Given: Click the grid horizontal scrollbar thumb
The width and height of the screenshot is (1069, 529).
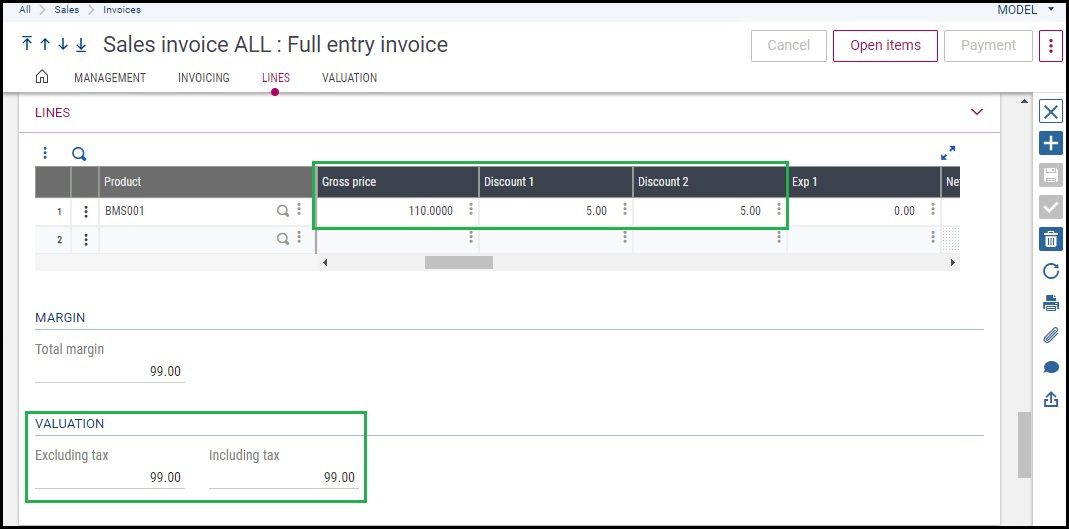Looking at the screenshot, I should [x=458, y=262].
